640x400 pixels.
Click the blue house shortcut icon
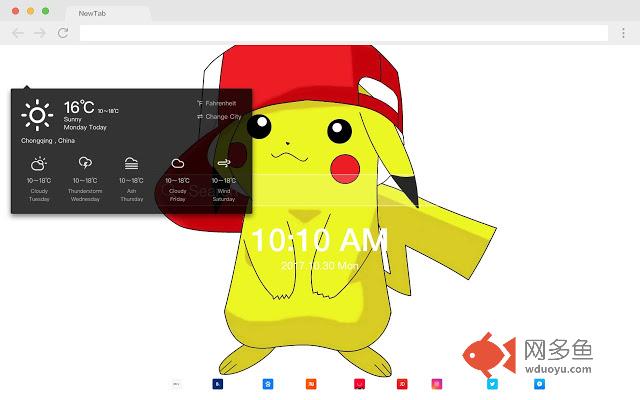pos(267,383)
